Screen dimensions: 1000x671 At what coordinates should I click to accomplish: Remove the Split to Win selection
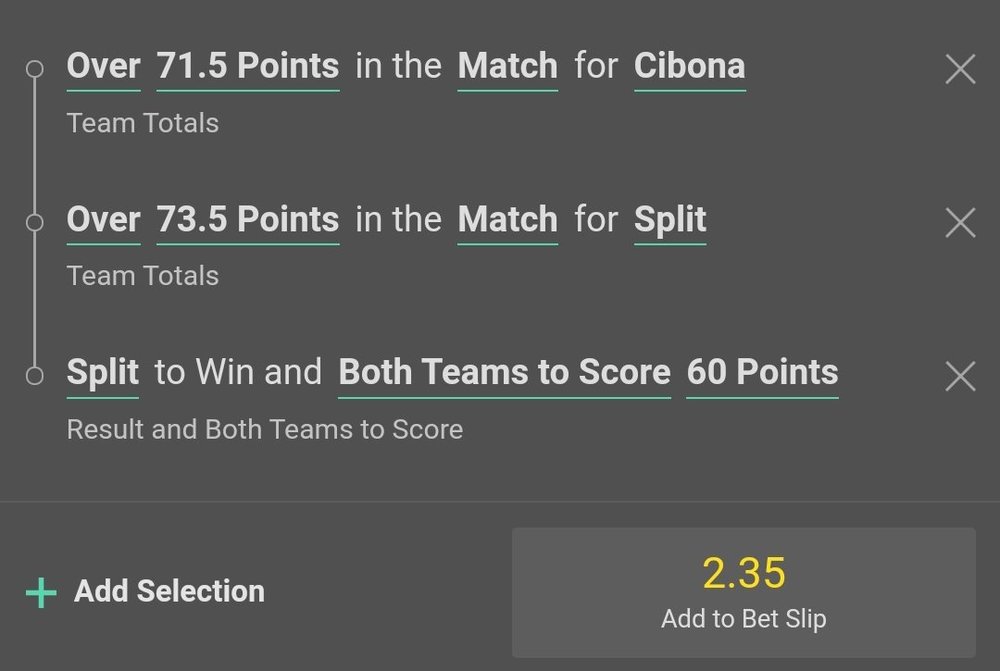960,376
